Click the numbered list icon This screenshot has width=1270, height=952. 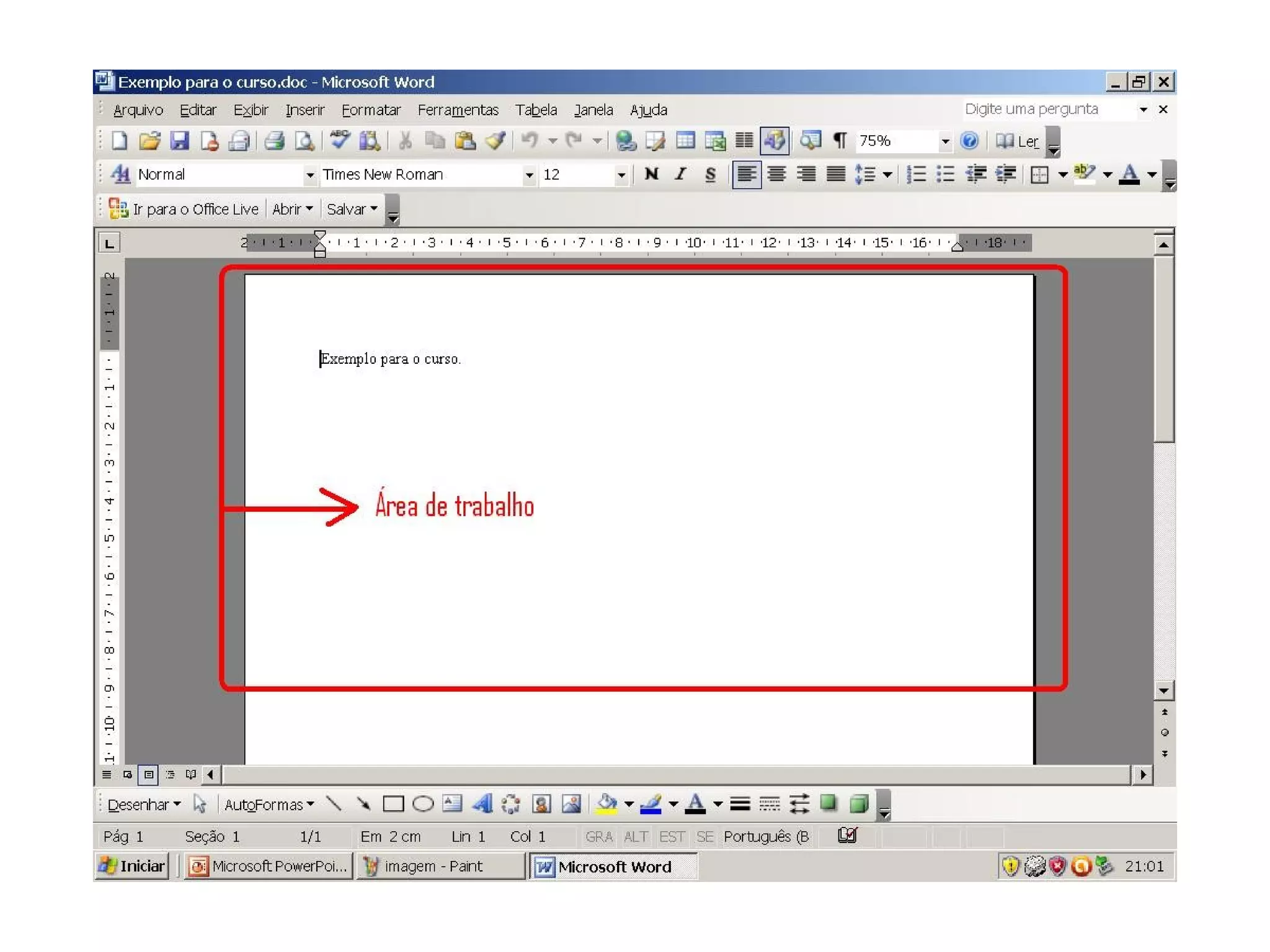[x=916, y=175]
